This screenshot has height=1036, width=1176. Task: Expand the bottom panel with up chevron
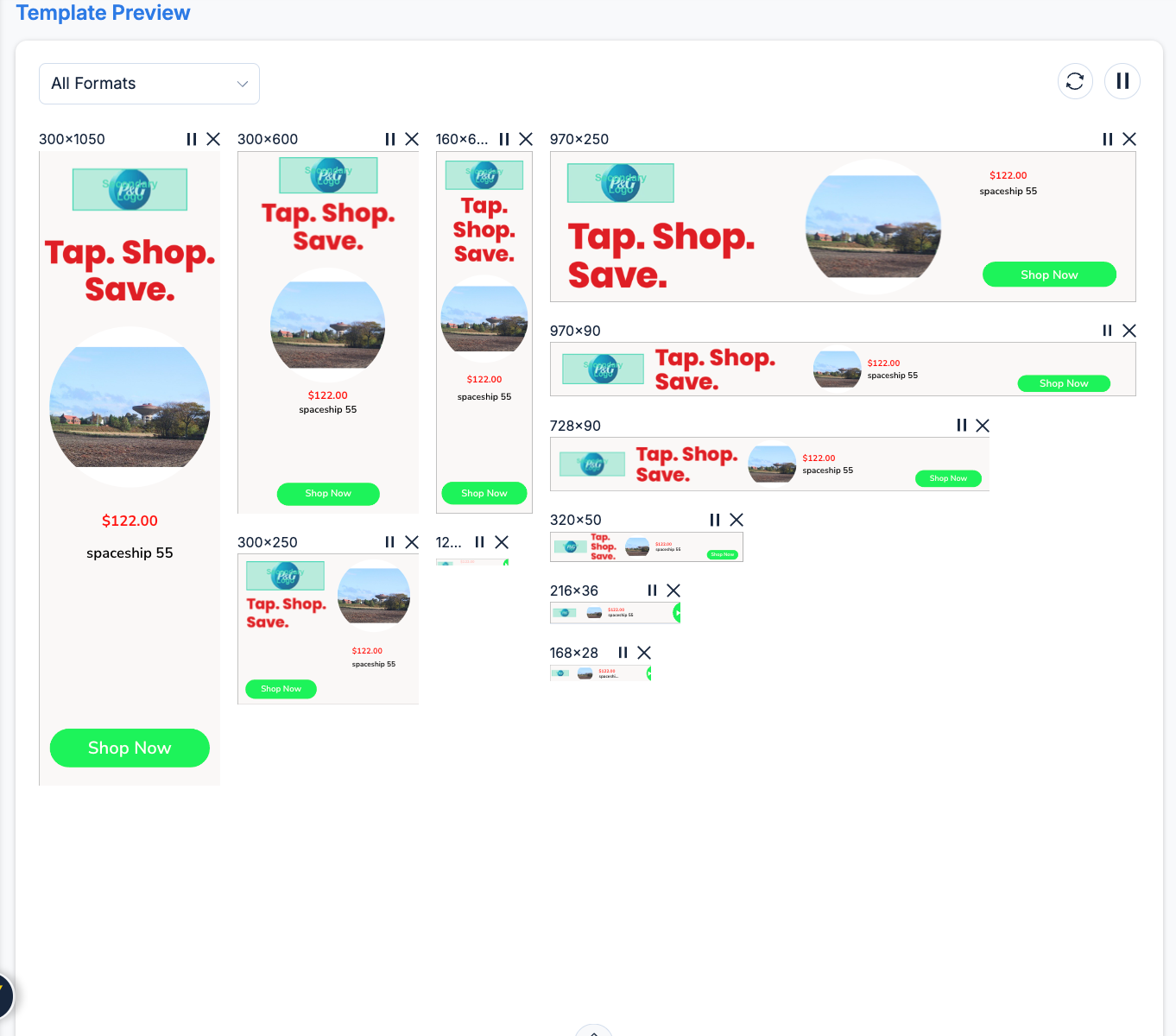594,1033
